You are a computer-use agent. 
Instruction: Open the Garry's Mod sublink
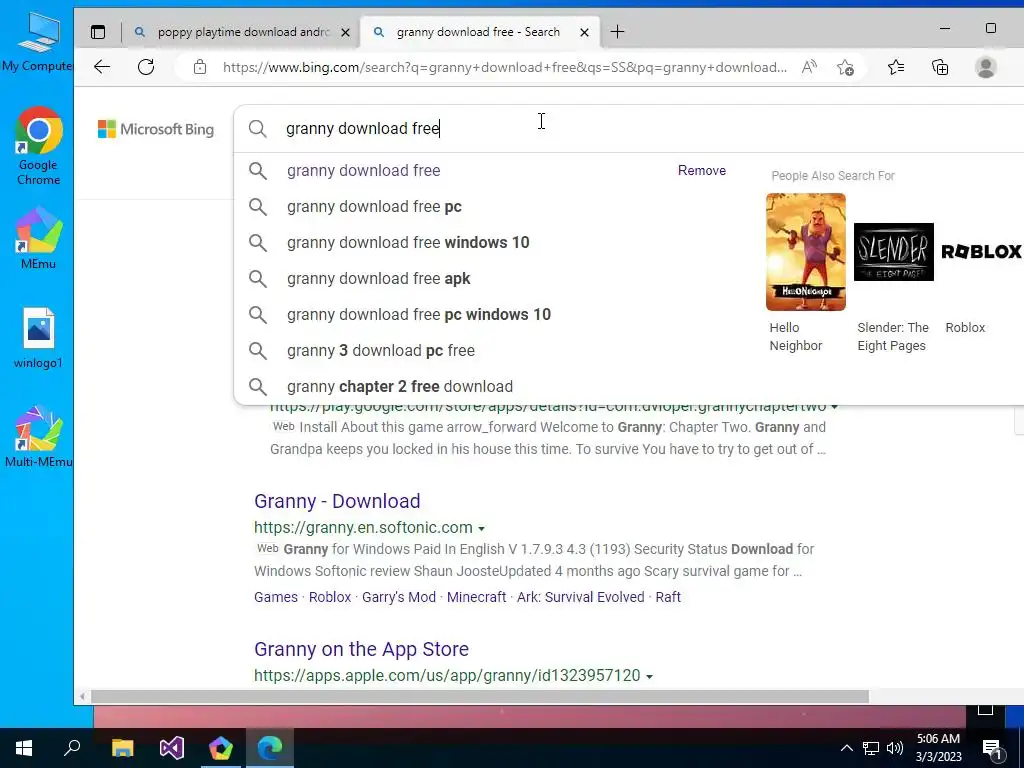click(x=399, y=597)
